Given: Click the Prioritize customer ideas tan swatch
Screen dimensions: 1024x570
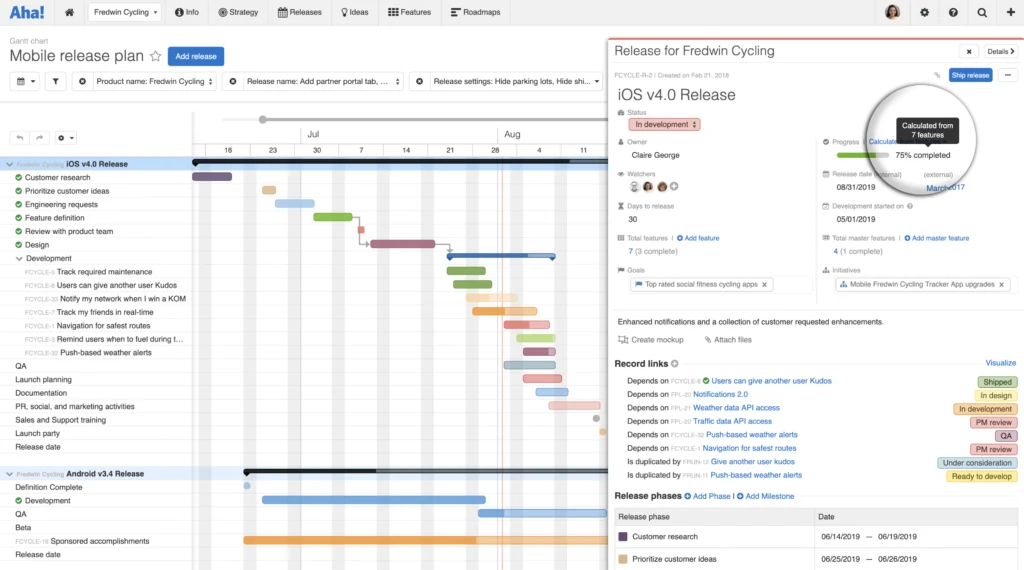Looking at the screenshot, I should 623,560.
